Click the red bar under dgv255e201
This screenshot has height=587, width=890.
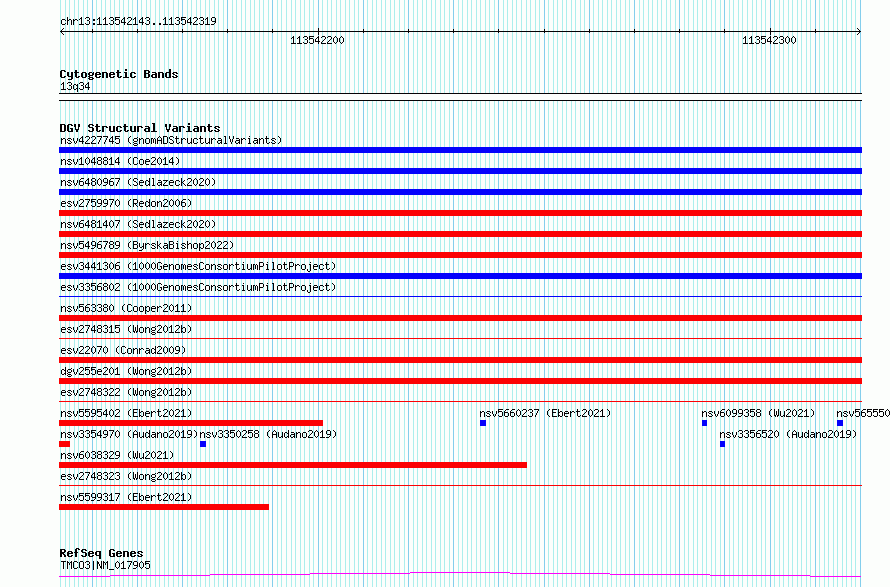coord(460,381)
